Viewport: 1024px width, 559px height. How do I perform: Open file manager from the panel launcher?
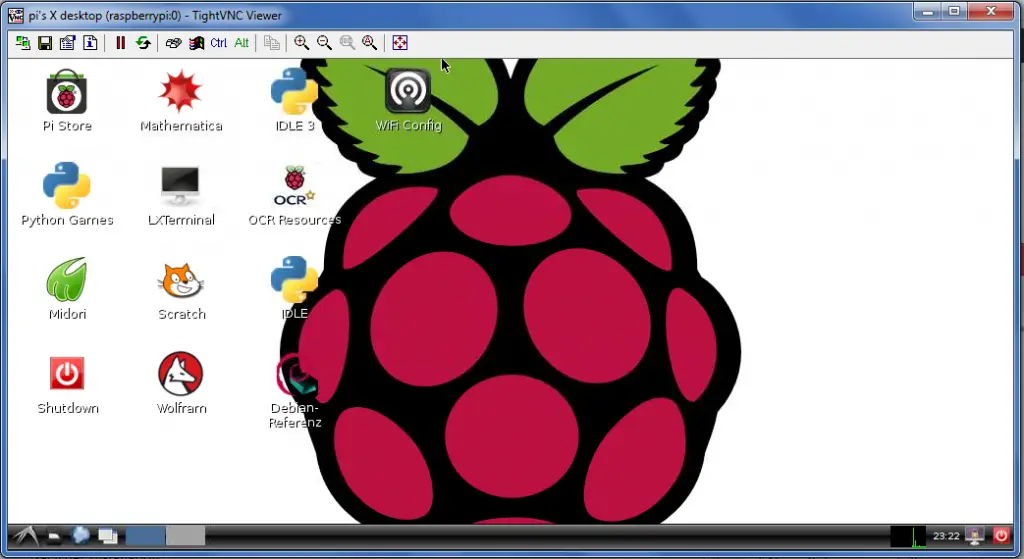coord(54,537)
